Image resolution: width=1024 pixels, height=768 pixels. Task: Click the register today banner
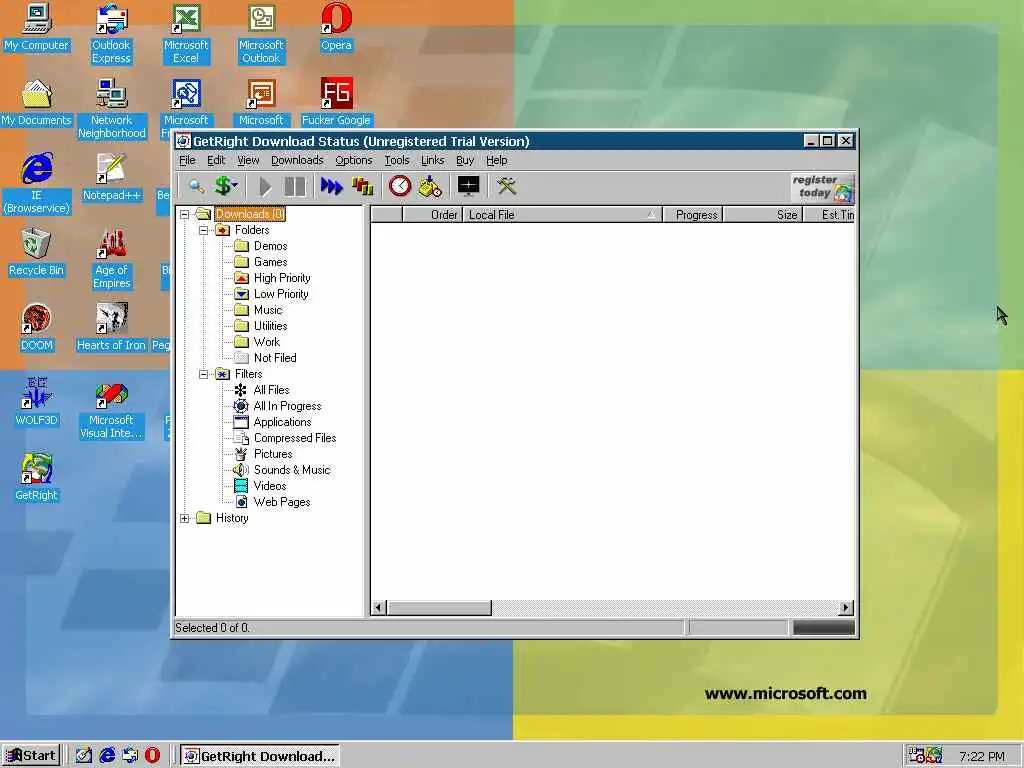pos(822,187)
